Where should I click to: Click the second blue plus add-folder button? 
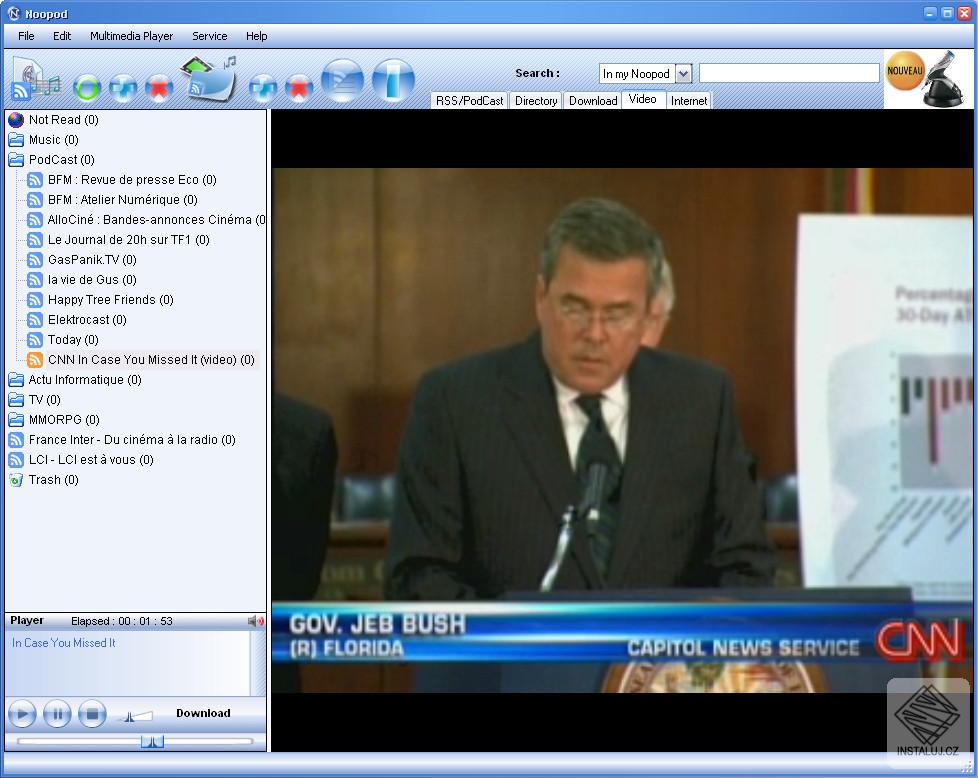point(263,87)
